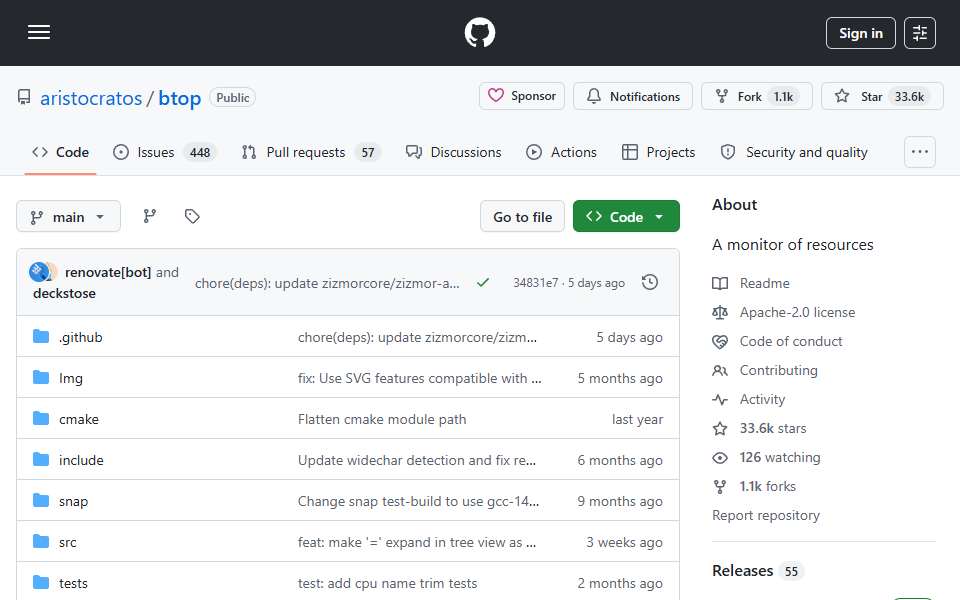The height and width of the screenshot is (600, 960).
Task: Open the cmake folder
Action: coord(78,419)
